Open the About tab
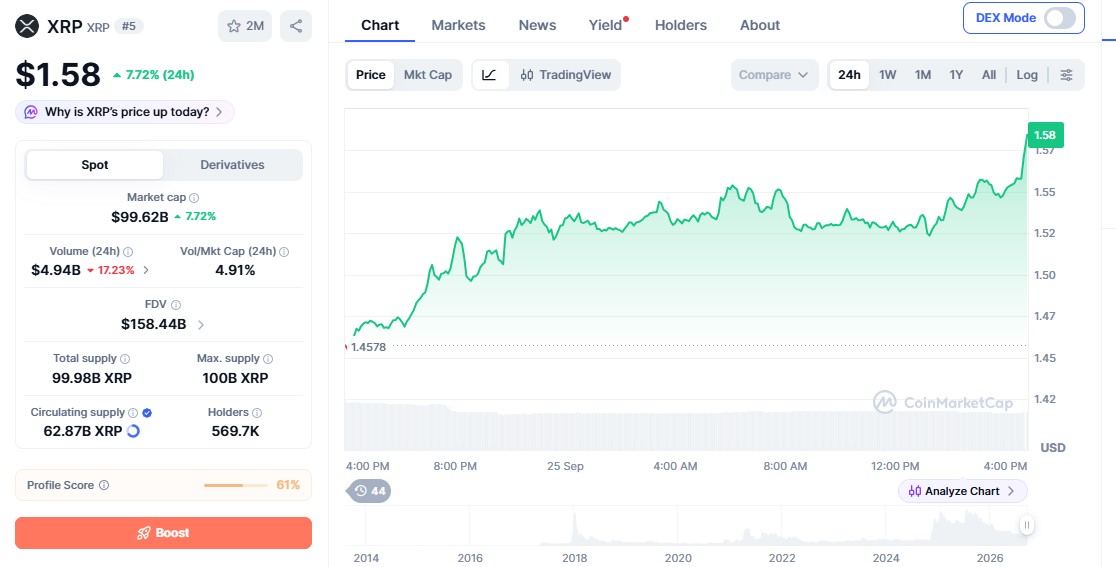 [760, 25]
